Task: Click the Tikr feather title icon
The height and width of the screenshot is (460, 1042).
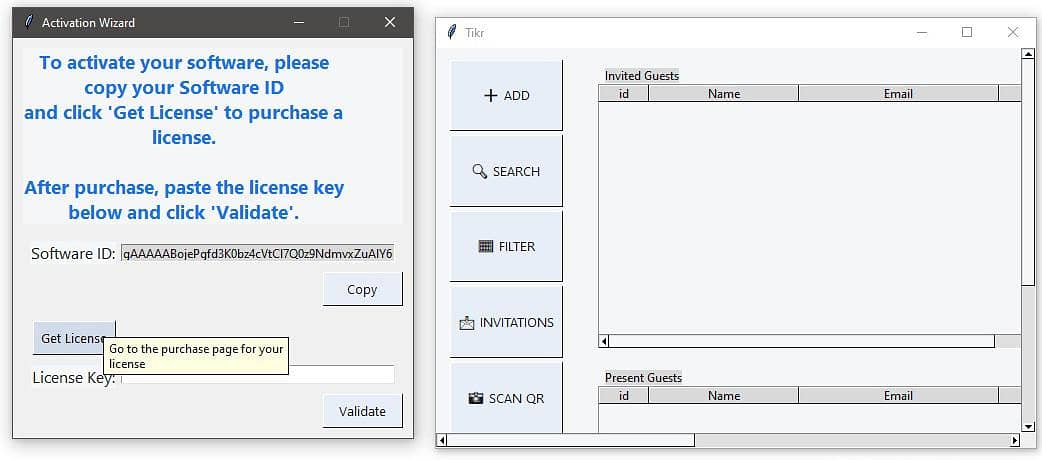Action: pyautogui.click(x=452, y=32)
